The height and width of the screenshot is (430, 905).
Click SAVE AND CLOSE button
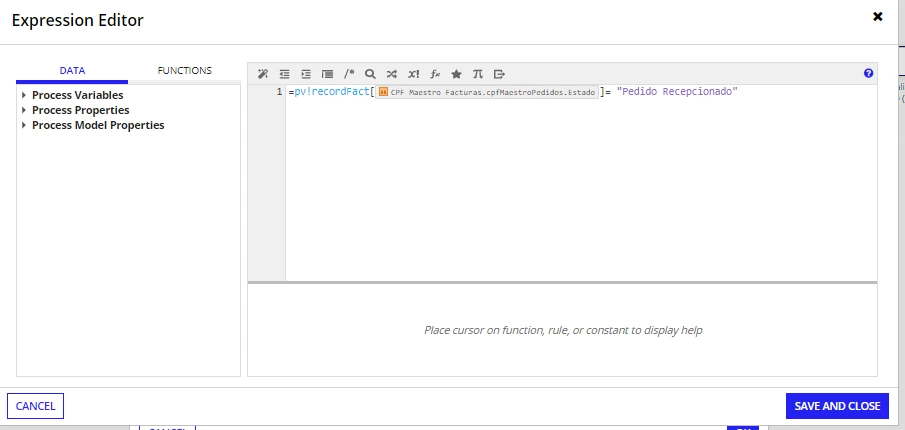837,406
